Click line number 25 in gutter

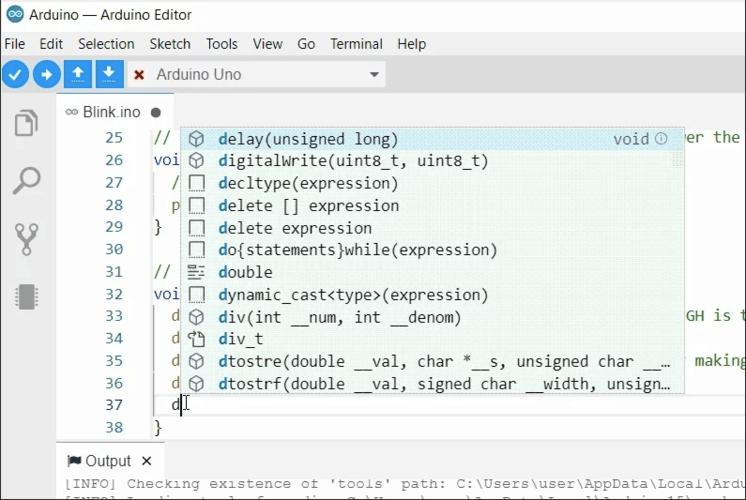[114, 138]
